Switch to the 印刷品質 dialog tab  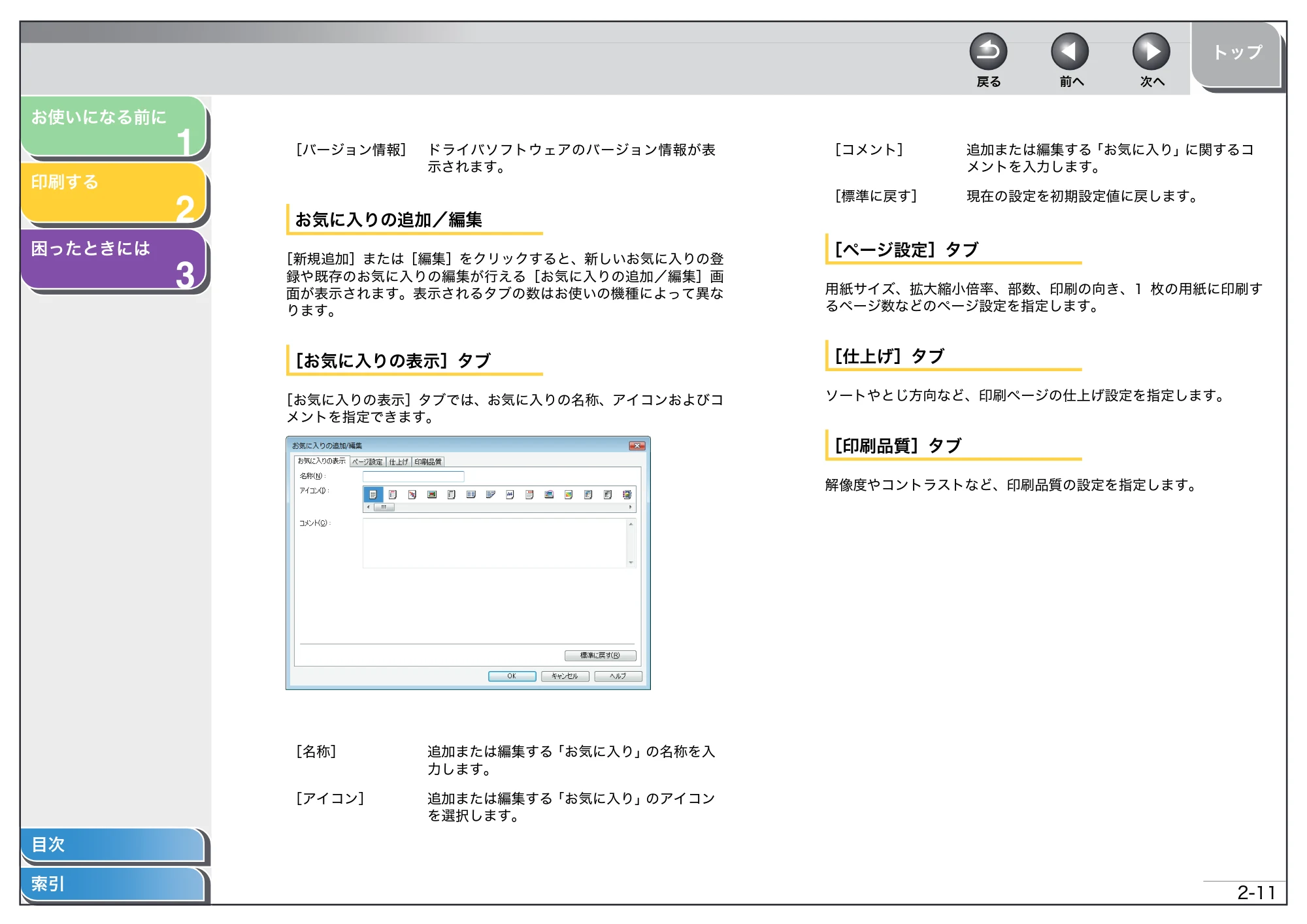(428, 462)
